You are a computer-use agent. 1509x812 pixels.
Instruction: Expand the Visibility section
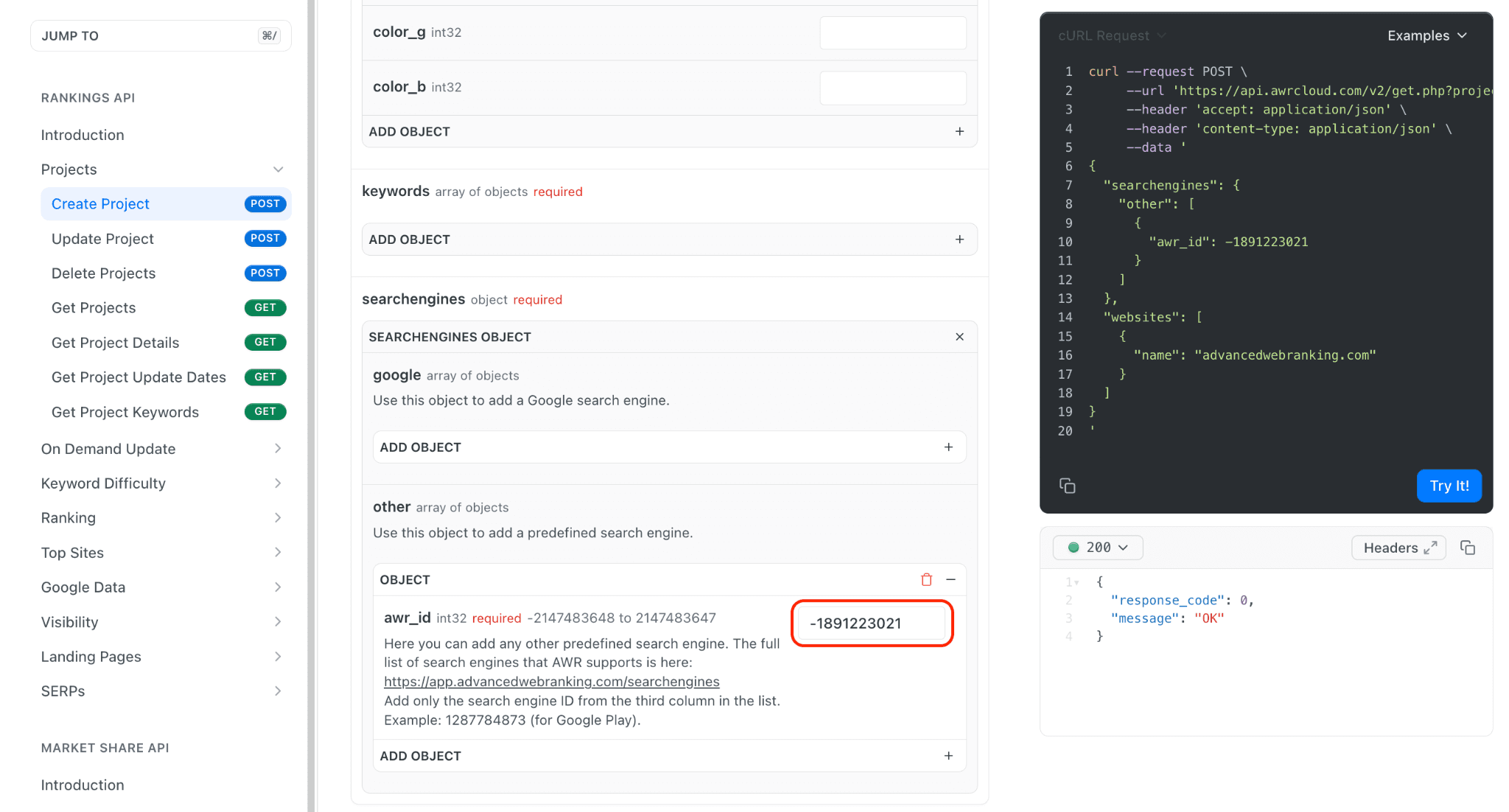(x=278, y=622)
